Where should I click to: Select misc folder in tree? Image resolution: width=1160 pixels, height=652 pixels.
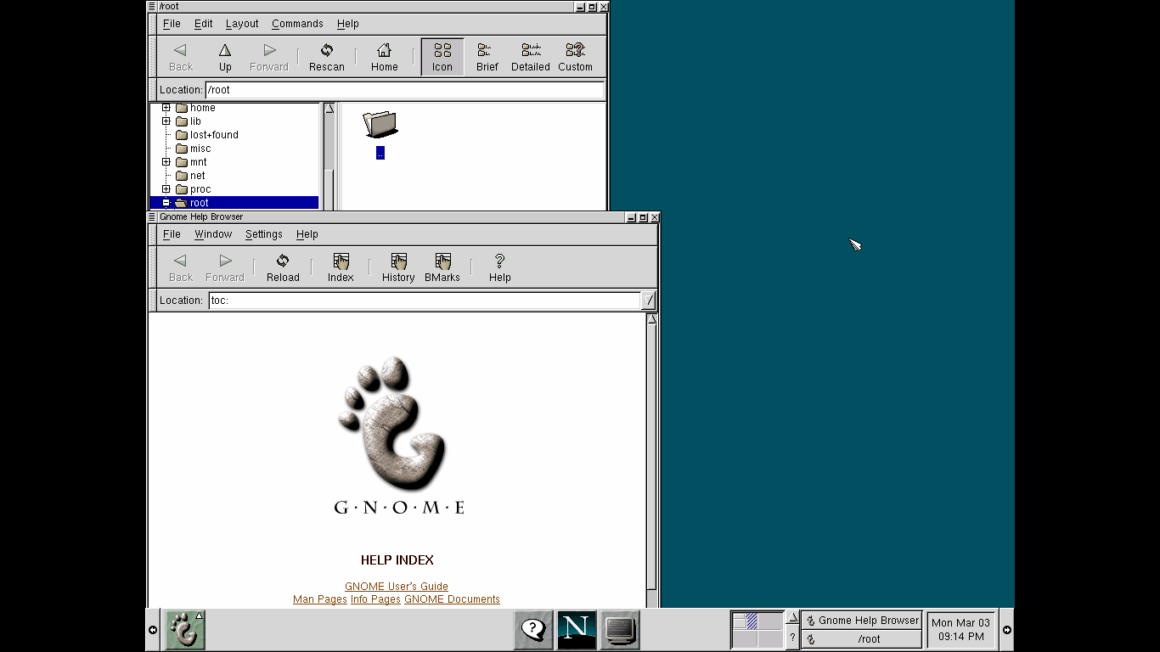pyautogui.click(x=200, y=148)
